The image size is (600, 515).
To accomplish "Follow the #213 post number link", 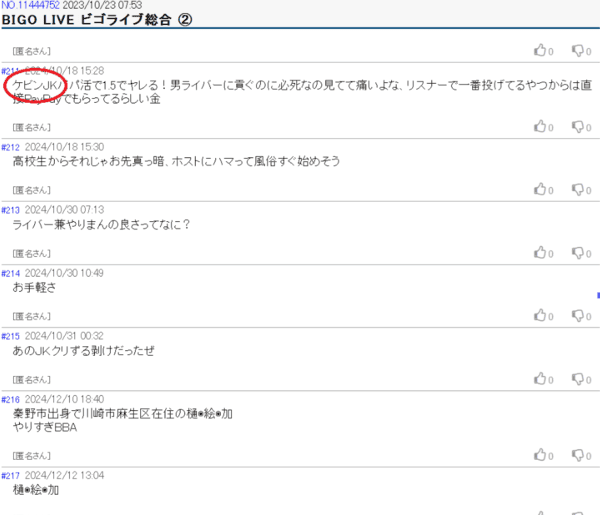I will [x=10, y=210].
